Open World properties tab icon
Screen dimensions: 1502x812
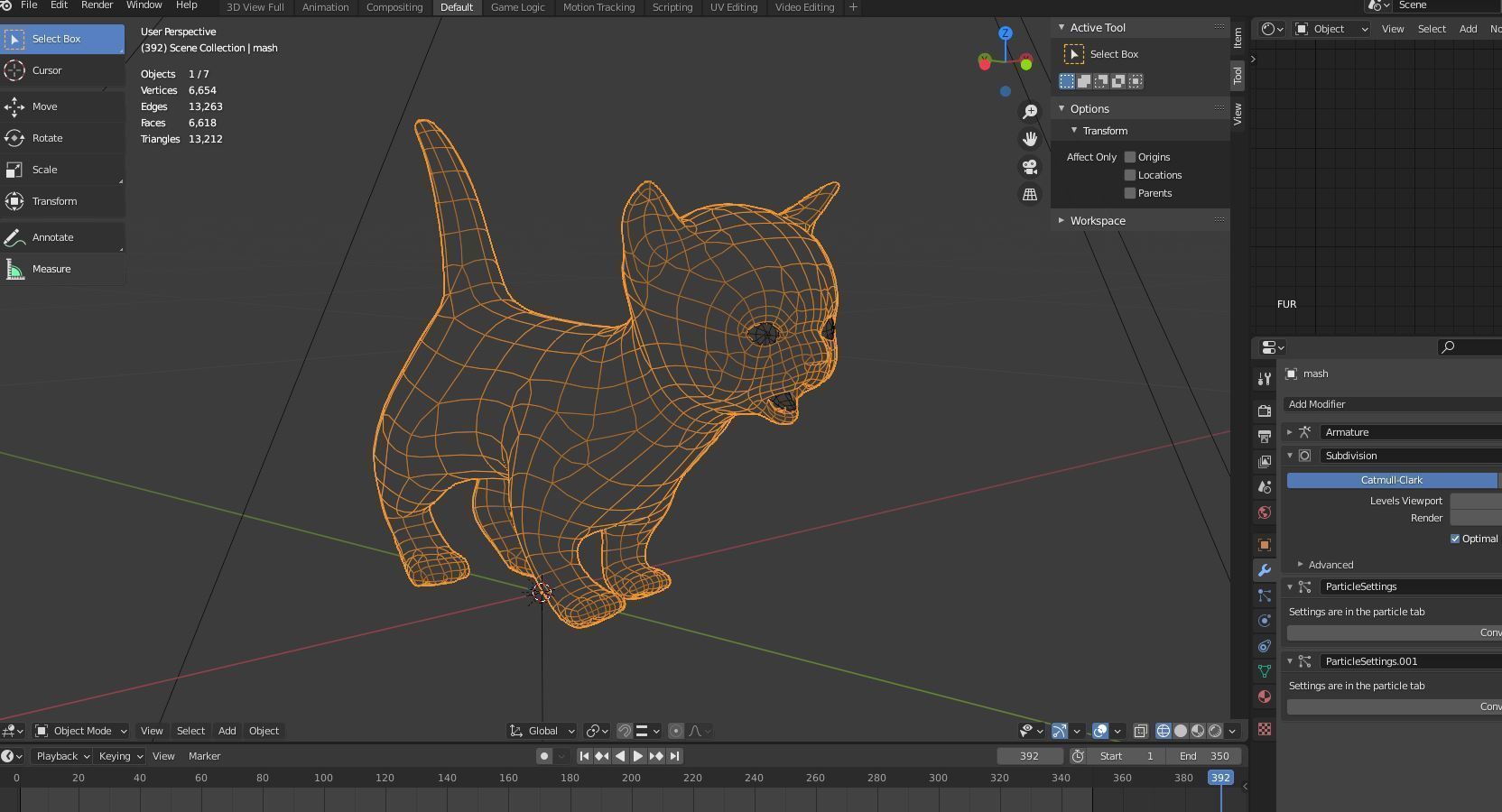click(x=1265, y=512)
